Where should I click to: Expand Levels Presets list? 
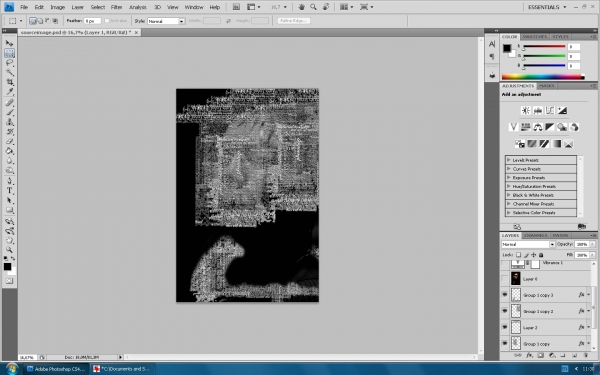509,160
